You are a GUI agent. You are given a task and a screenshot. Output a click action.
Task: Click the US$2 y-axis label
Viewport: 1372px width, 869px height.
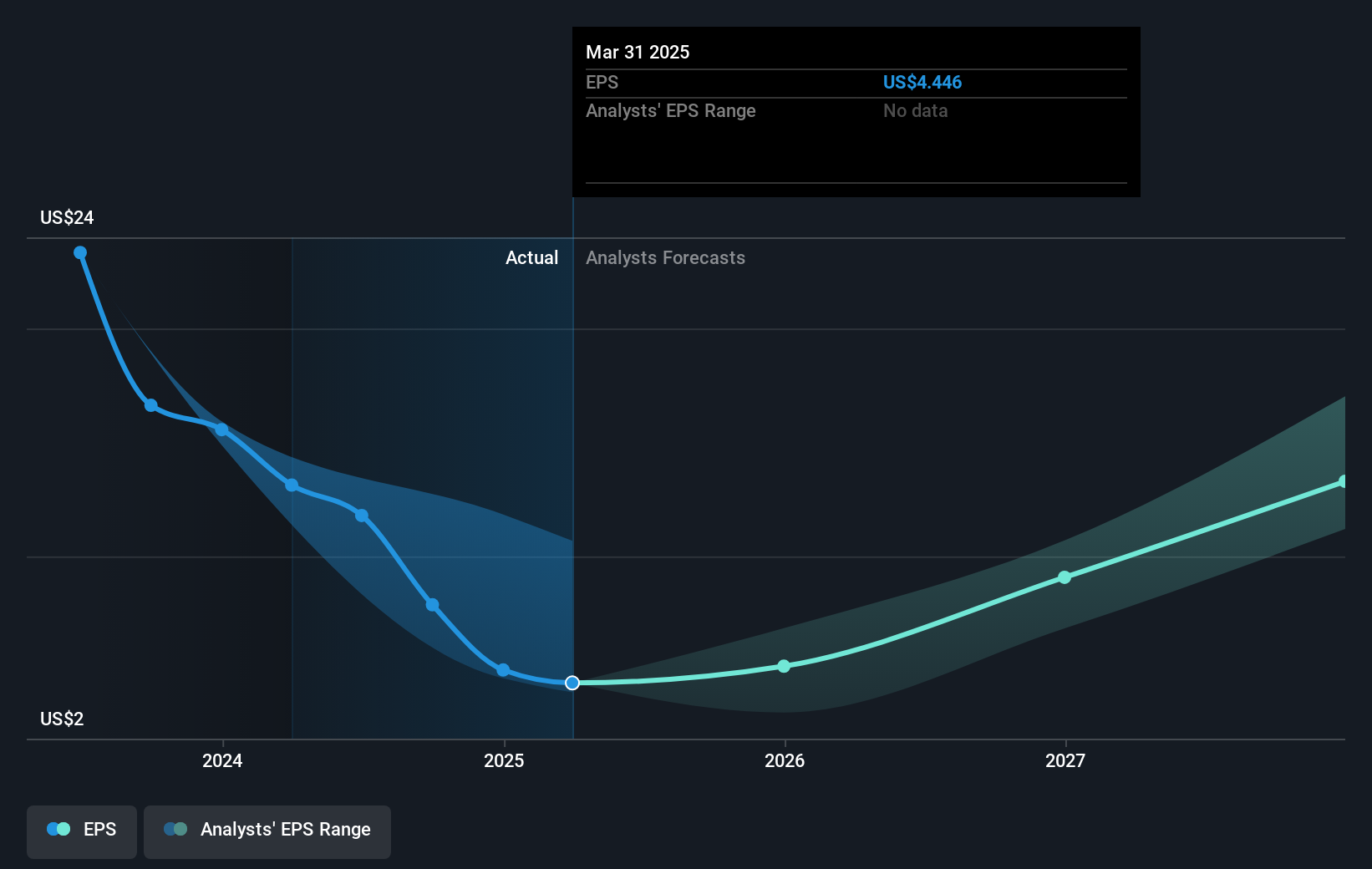point(62,719)
